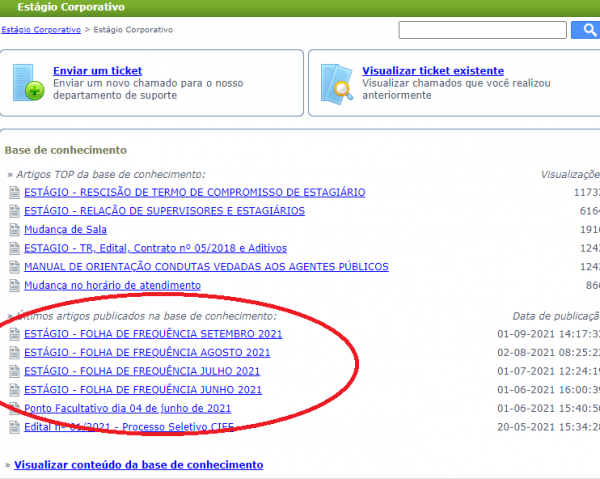This screenshot has height=479, width=600.
Task: Click the new ticket document icon
Action: coord(29,82)
